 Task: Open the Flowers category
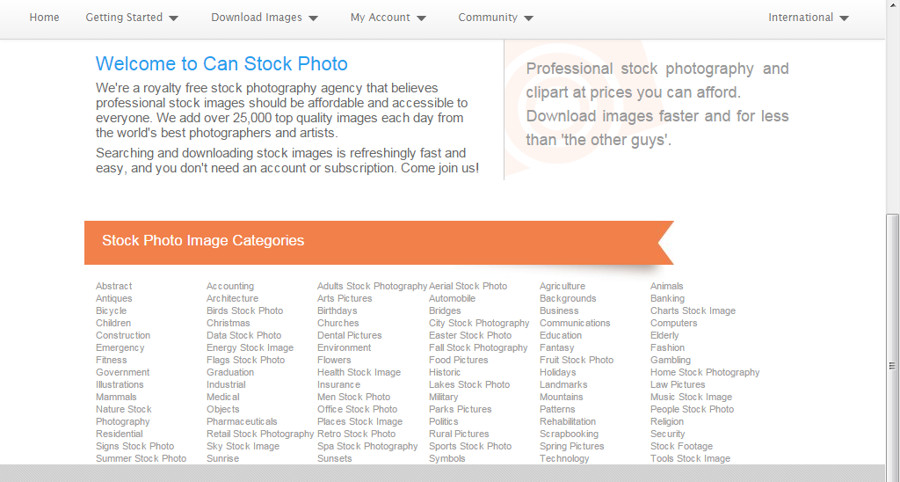click(333, 360)
